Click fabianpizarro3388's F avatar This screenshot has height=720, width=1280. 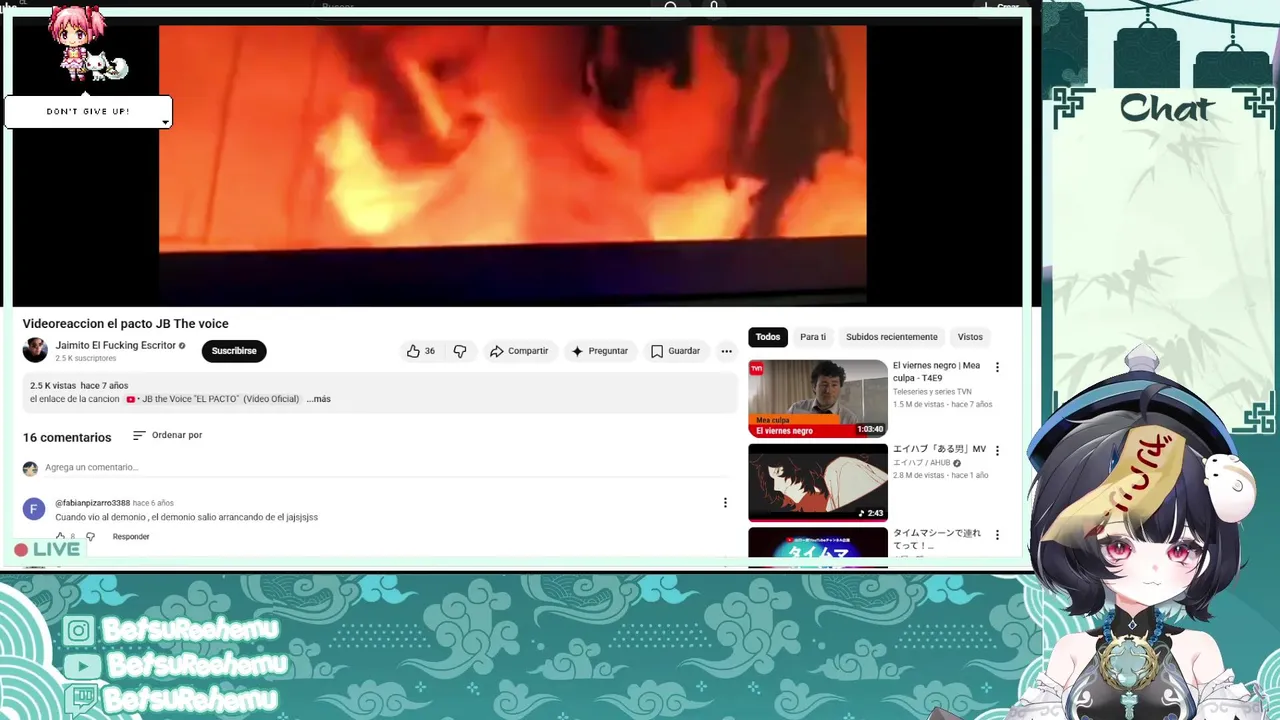(x=34, y=509)
